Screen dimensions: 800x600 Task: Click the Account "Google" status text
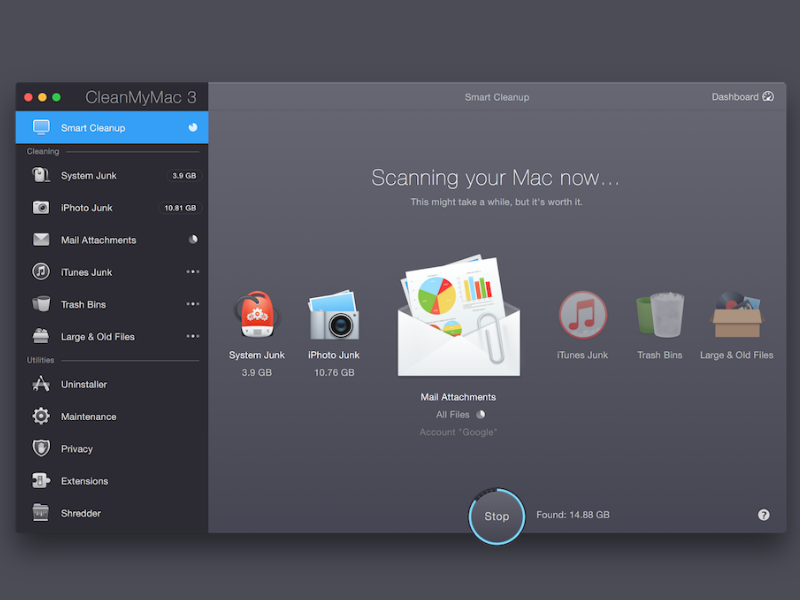(x=458, y=432)
